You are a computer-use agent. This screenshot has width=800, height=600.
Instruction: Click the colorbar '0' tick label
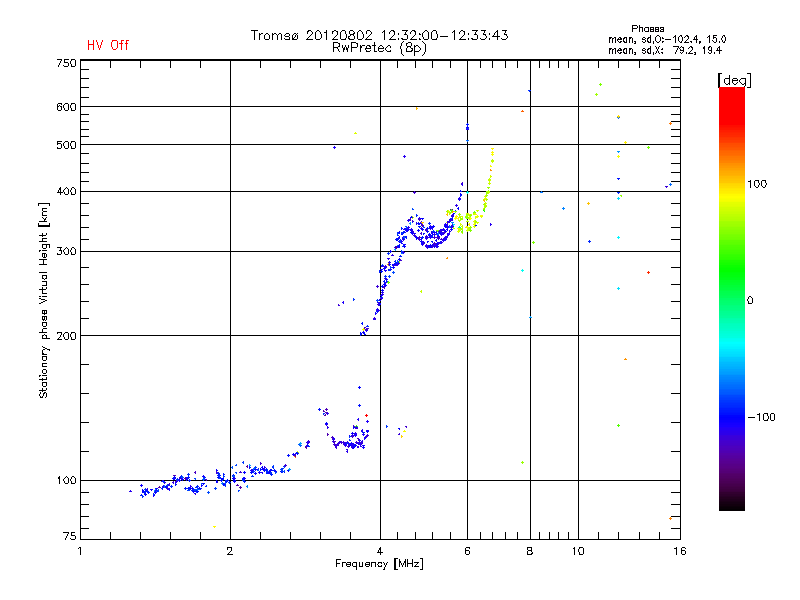tap(749, 301)
